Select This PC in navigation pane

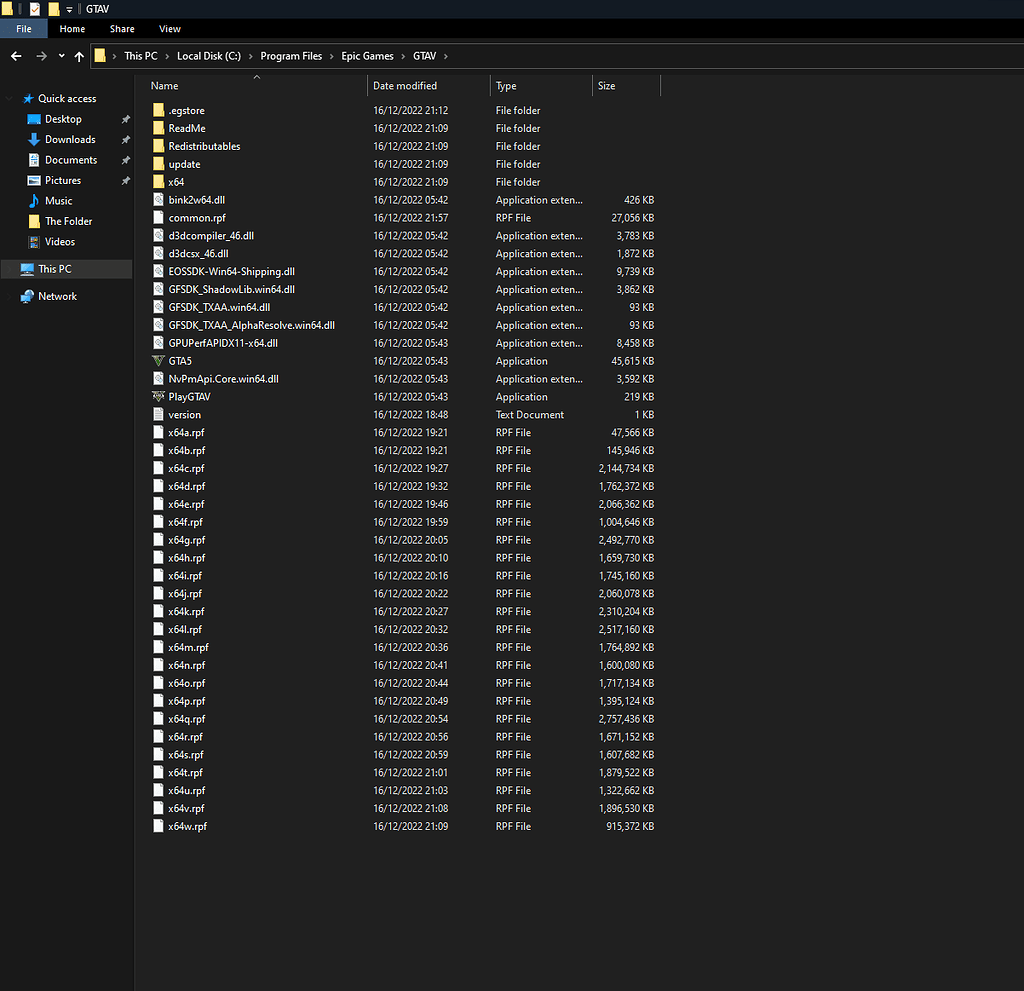coord(55,269)
